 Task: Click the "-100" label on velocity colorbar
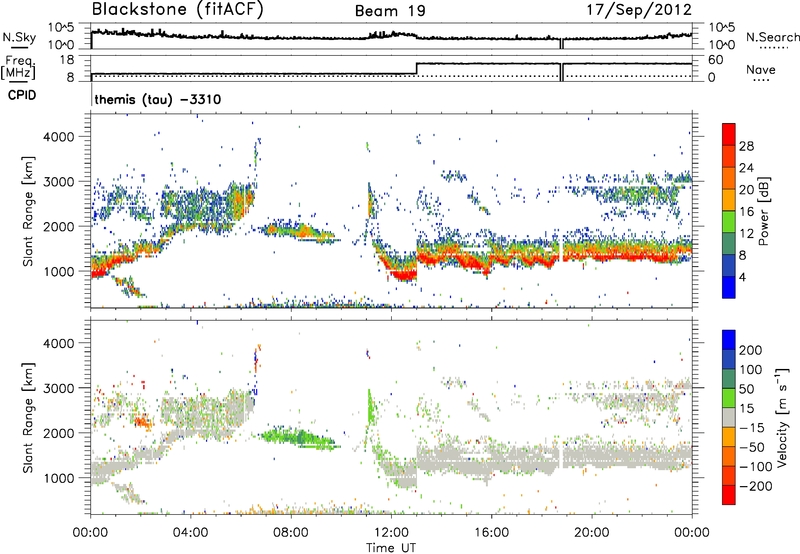click(755, 466)
